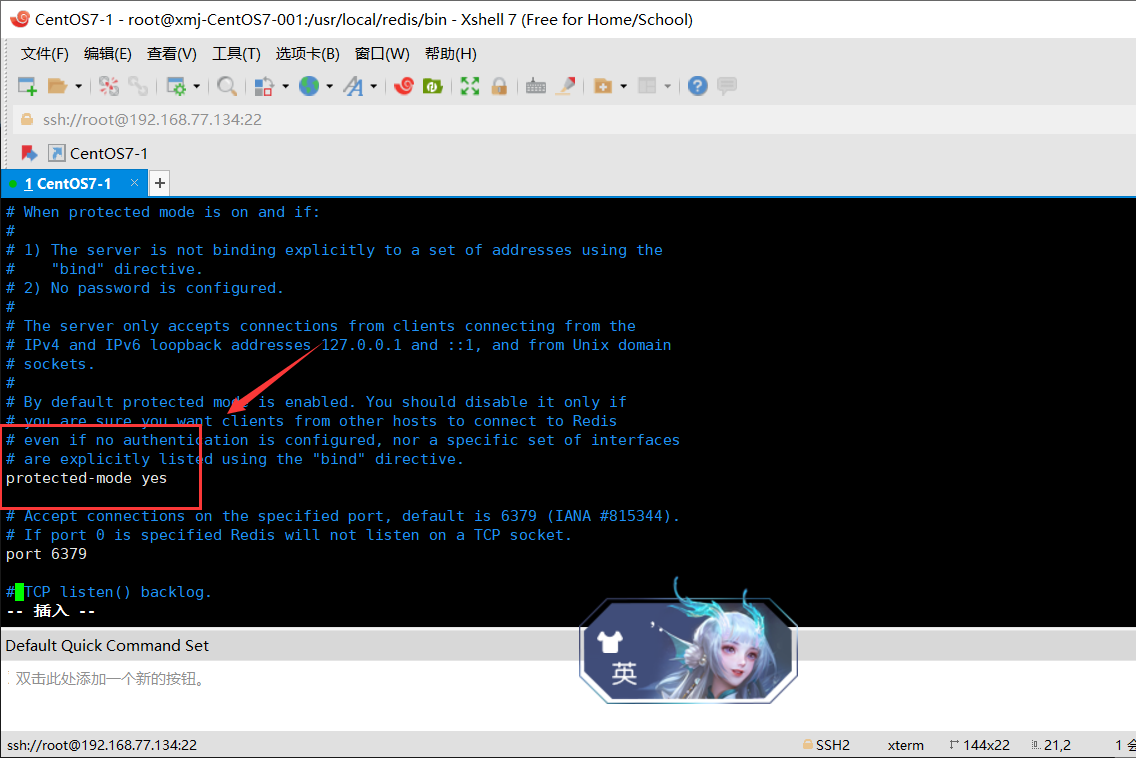Click the xterm status bar entry

click(906, 745)
